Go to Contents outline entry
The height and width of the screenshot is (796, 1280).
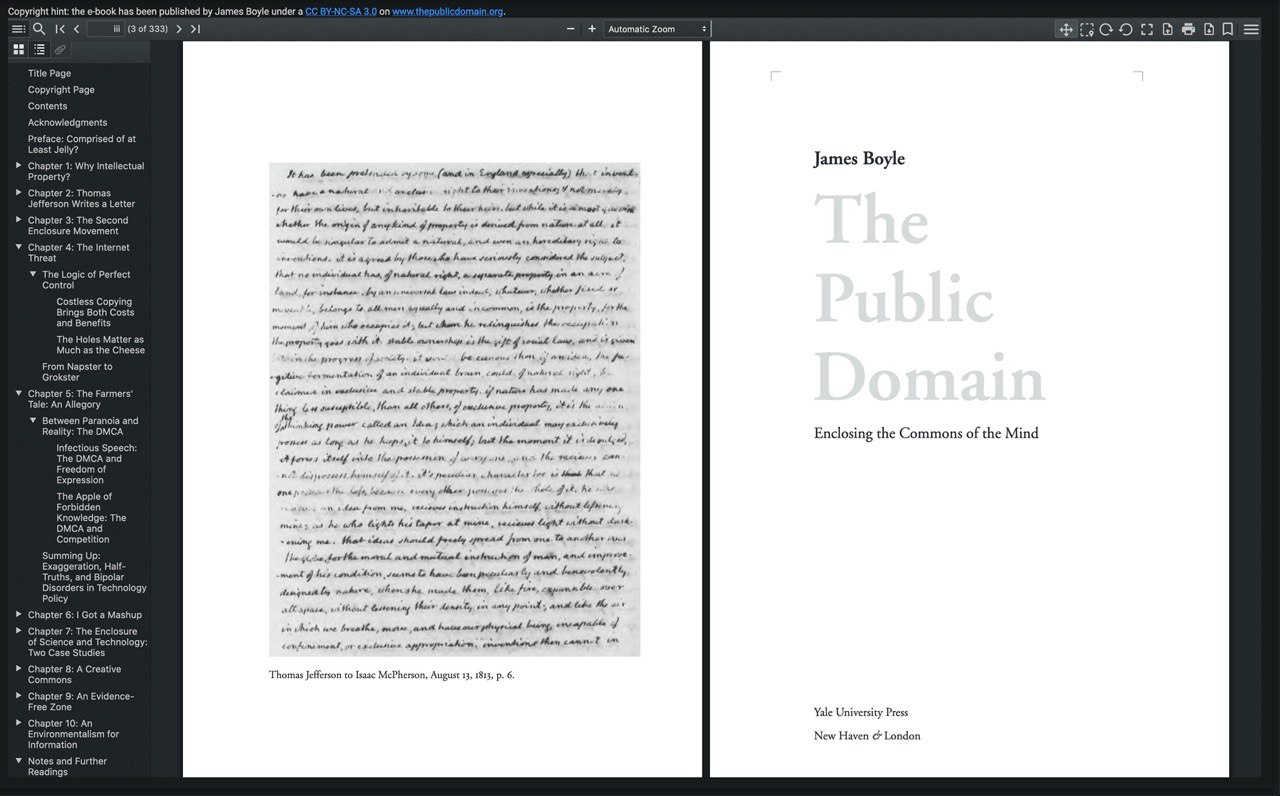(x=47, y=106)
